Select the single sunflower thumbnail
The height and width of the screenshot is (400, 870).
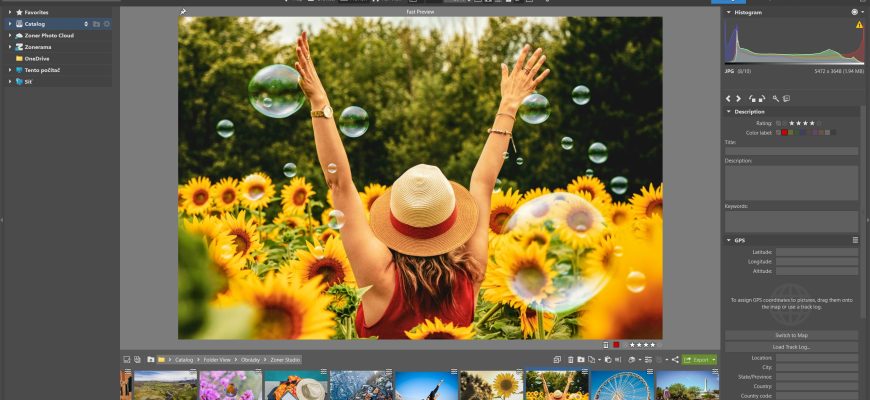[492, 385]
